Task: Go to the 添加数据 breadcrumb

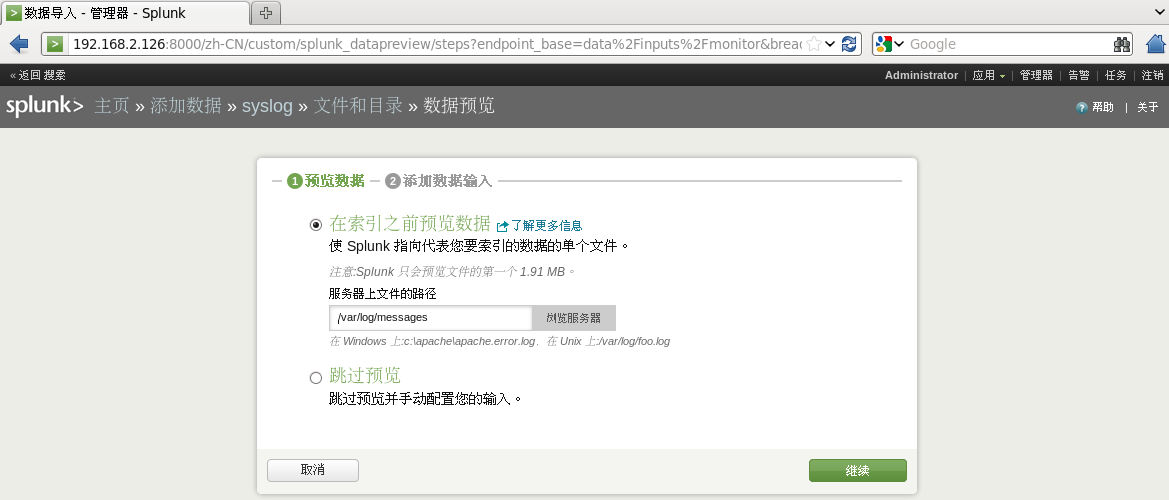Action: click(186, 106)
